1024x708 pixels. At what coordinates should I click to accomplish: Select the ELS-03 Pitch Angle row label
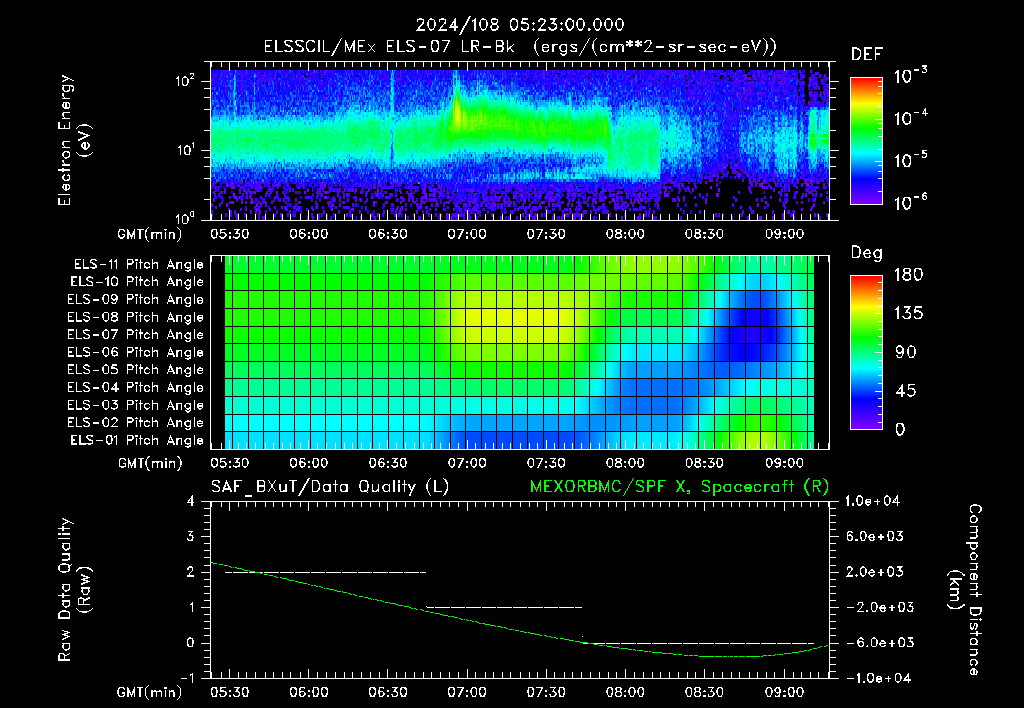click(136, 405)
